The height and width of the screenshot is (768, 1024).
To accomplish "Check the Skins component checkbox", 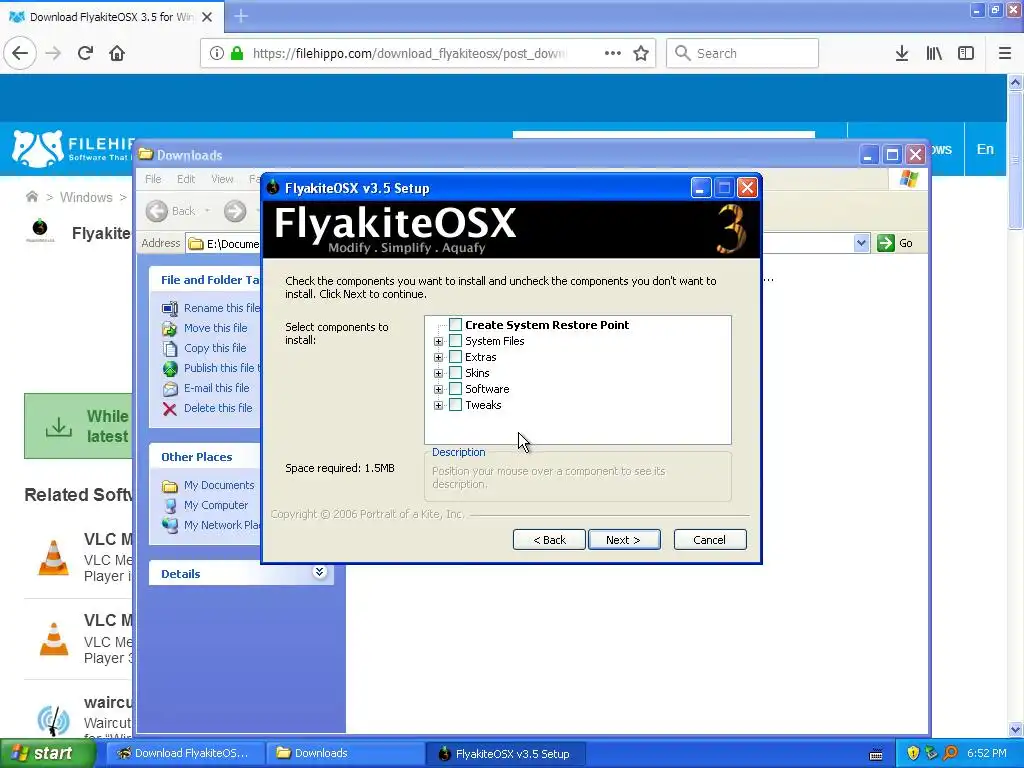I will coord(455,373).
